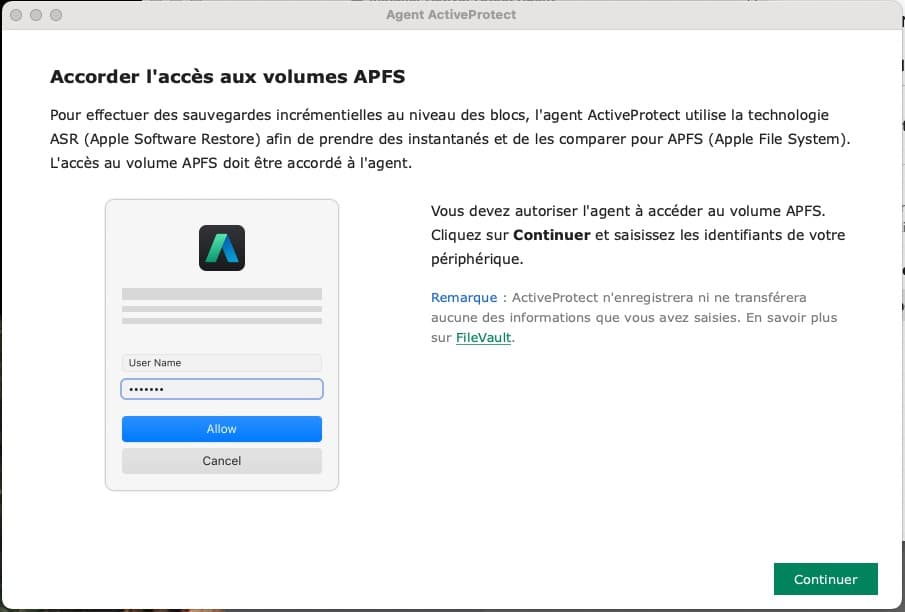Close the Agent ActiveProtect window

[x=17, y=16]
